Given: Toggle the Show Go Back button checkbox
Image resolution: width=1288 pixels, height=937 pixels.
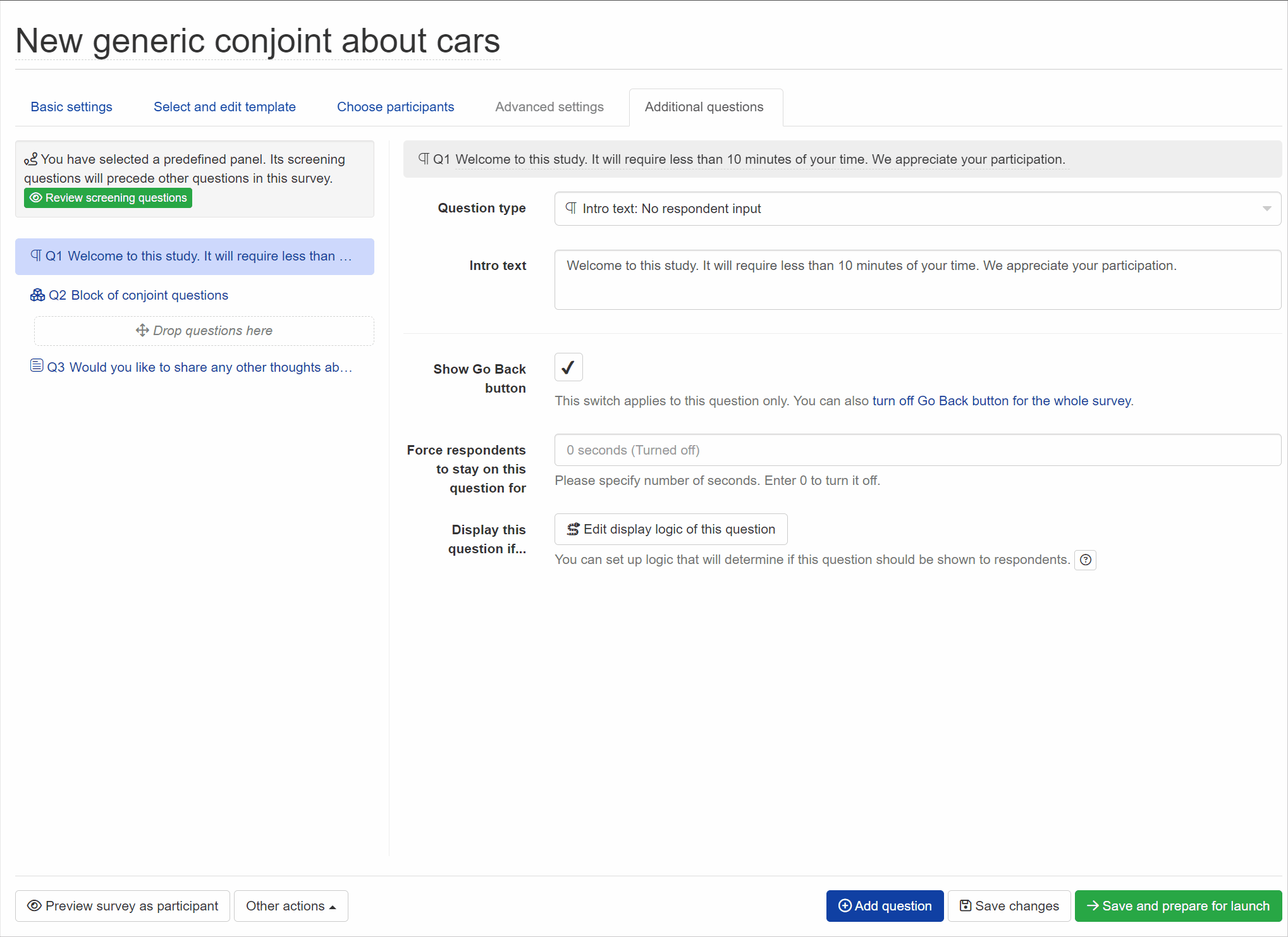Looking at the screenshot, I should click(x=568, y=367).
